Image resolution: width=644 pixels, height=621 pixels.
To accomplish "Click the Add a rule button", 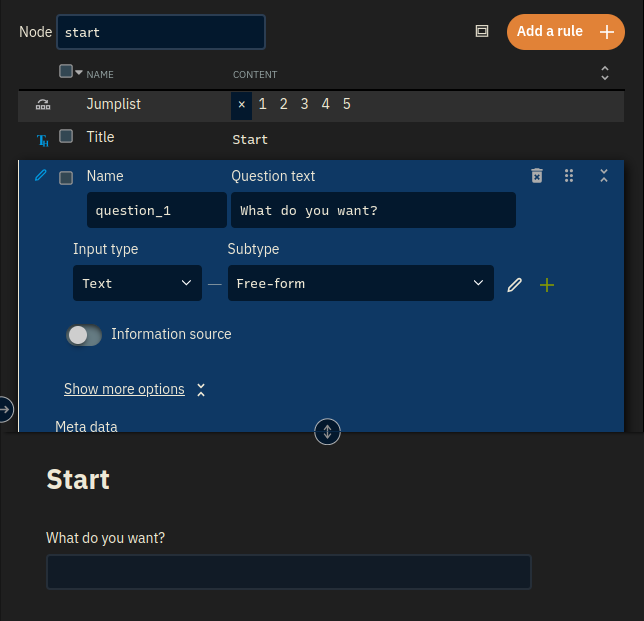I will 566,32.
